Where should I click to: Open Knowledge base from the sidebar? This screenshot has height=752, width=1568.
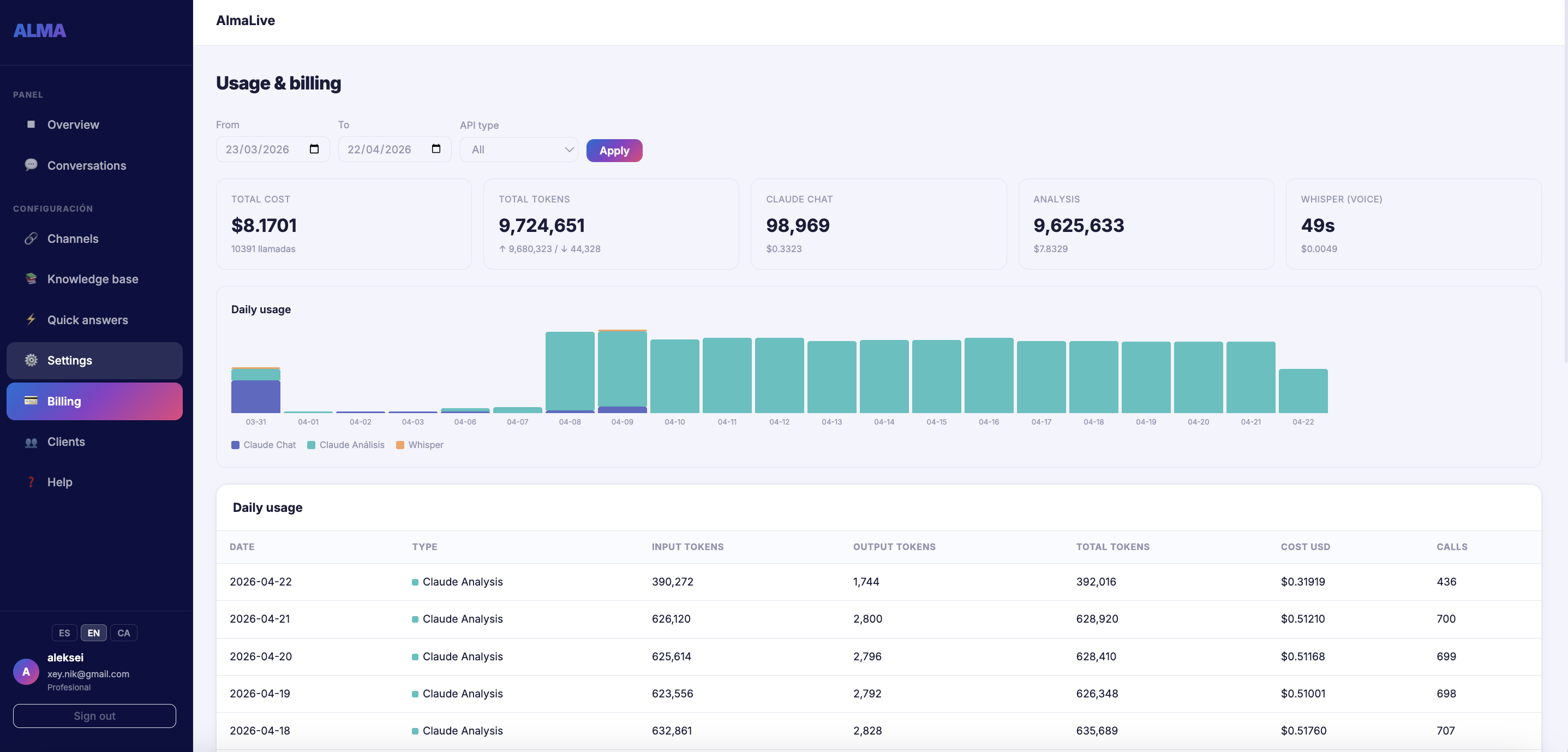tap(93, 279)
